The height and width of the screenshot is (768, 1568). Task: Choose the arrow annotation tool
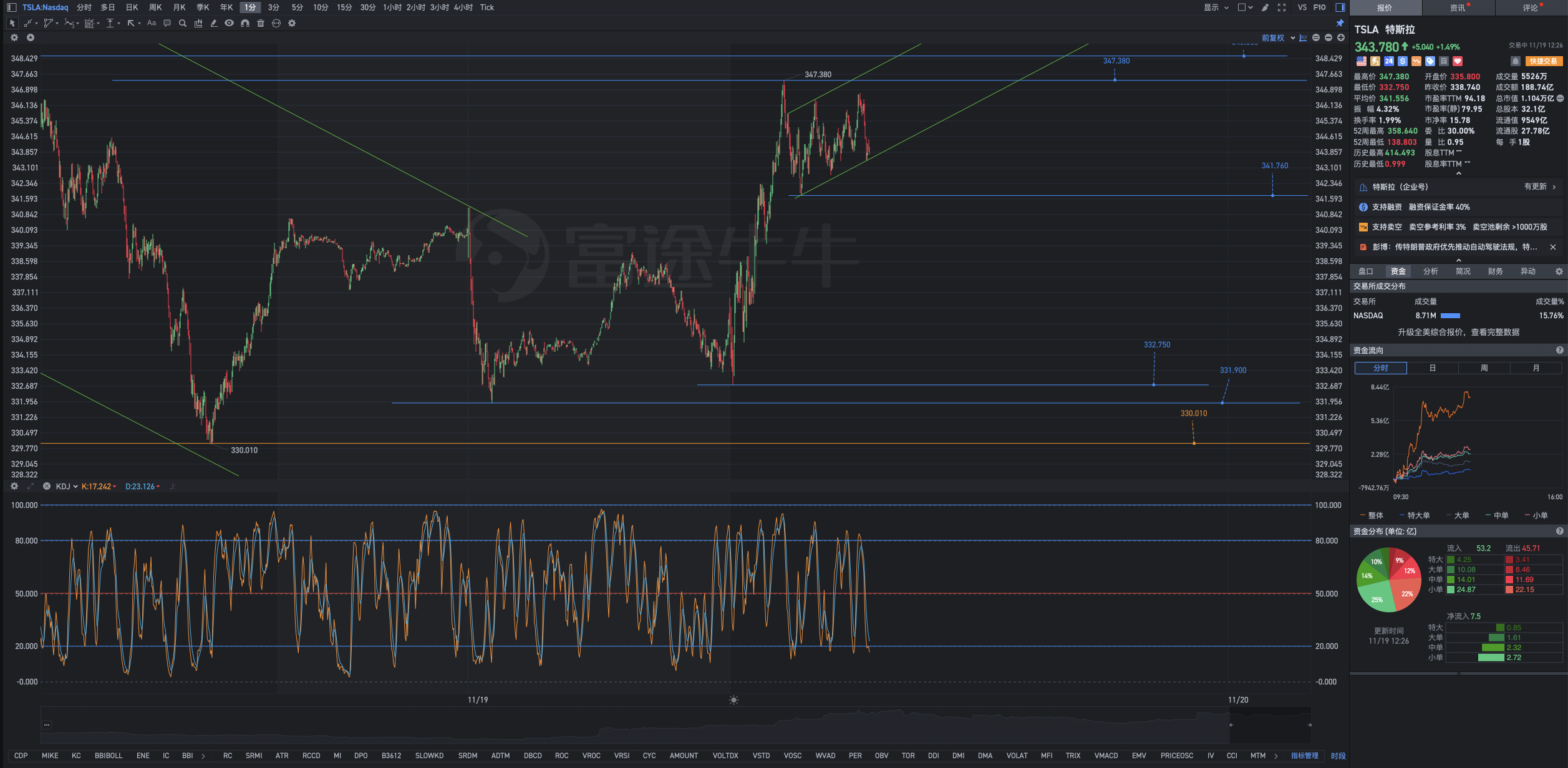[132, 23]
